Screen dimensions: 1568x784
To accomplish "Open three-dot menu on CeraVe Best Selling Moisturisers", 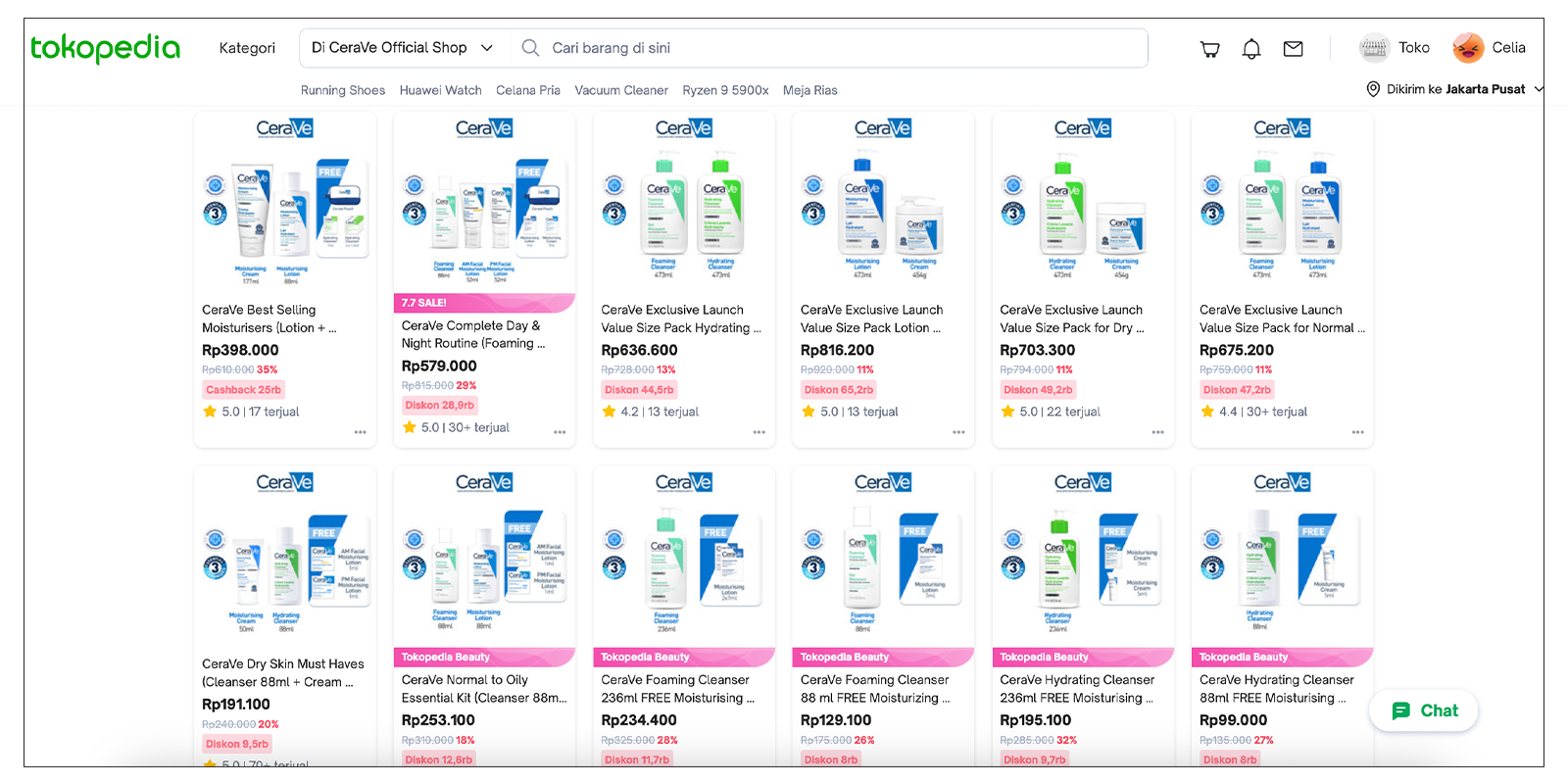I will click(361, 431).
